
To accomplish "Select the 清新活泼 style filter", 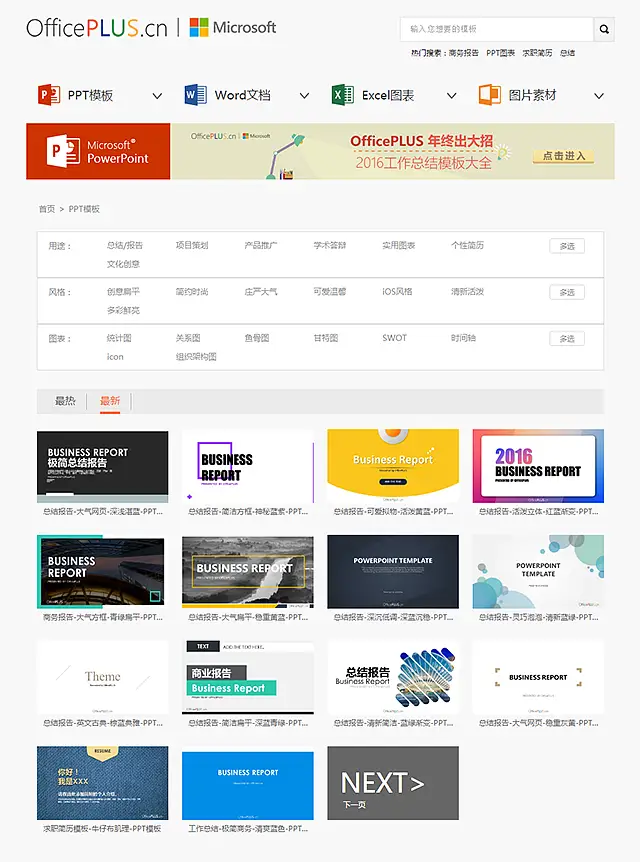I will tap(467, 291).
